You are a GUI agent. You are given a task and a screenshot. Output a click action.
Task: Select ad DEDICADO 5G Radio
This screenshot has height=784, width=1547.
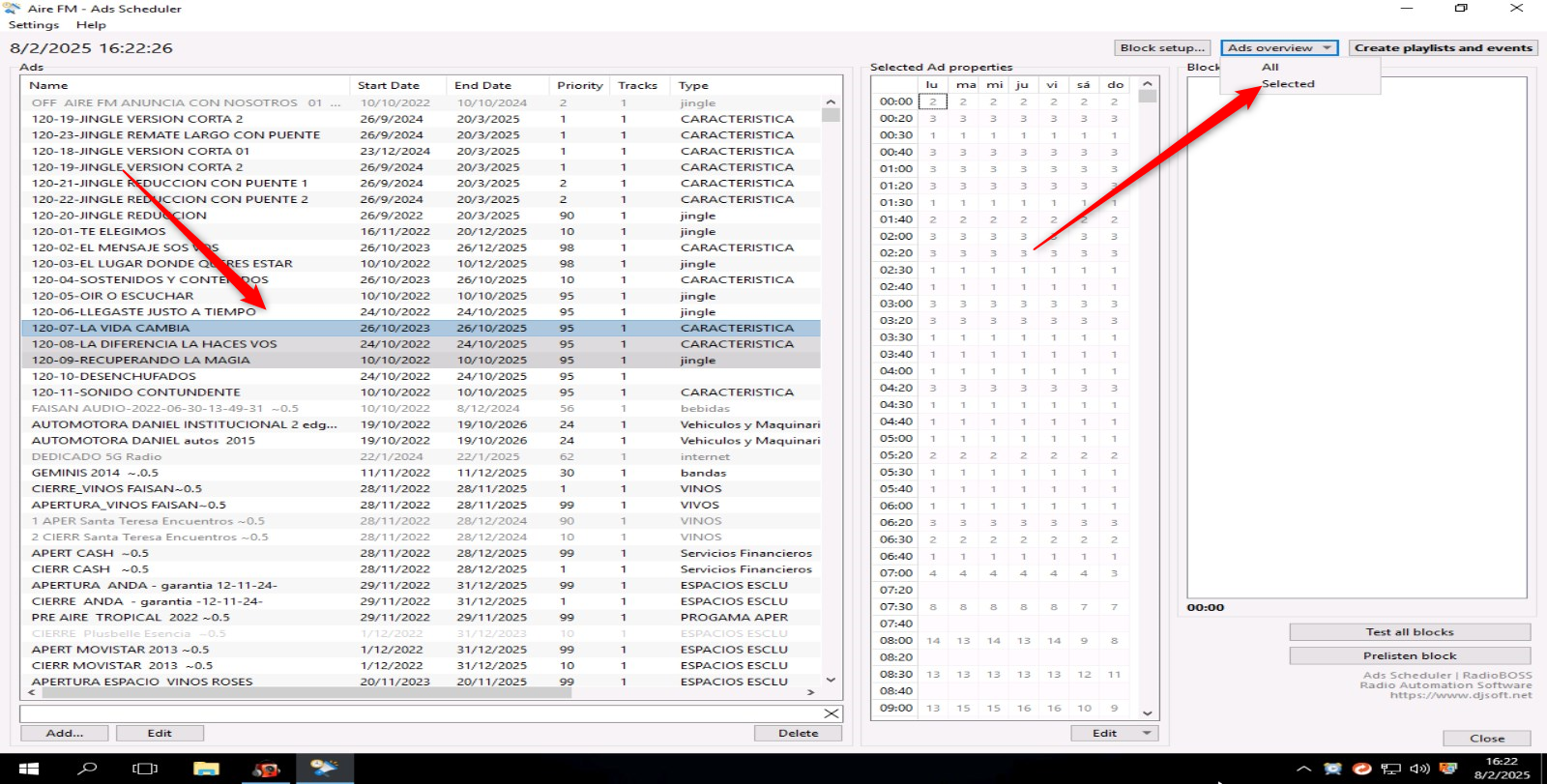pyautogui.click(x=421, y=456)
